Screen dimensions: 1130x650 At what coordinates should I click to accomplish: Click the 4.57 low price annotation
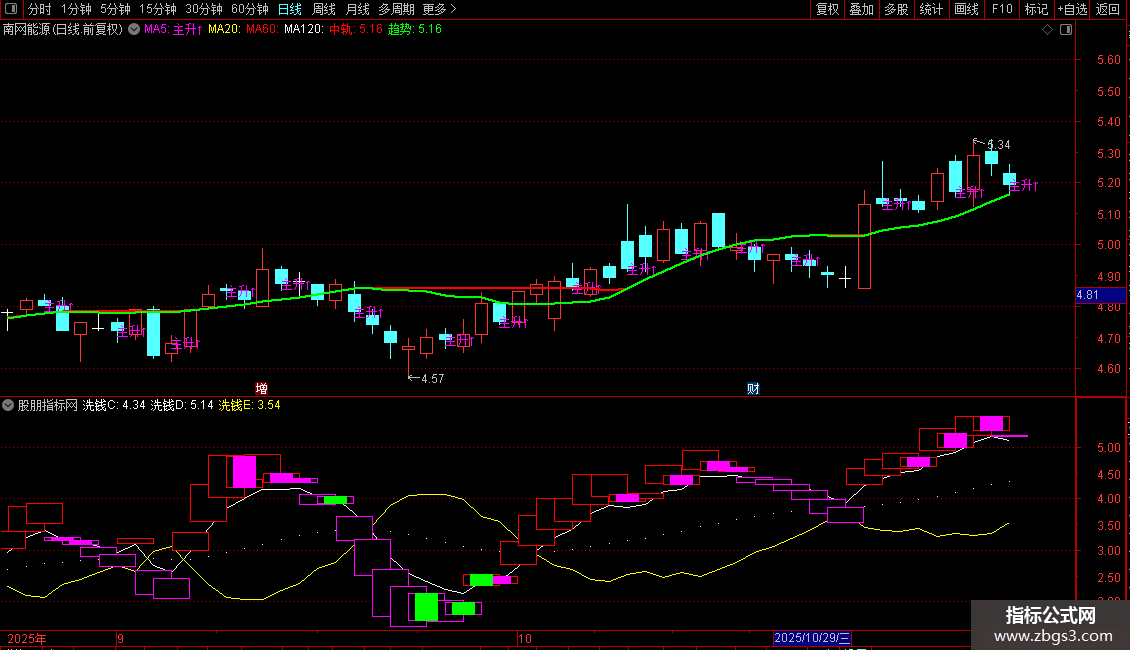pyautogui.click(x=432, y=378)
